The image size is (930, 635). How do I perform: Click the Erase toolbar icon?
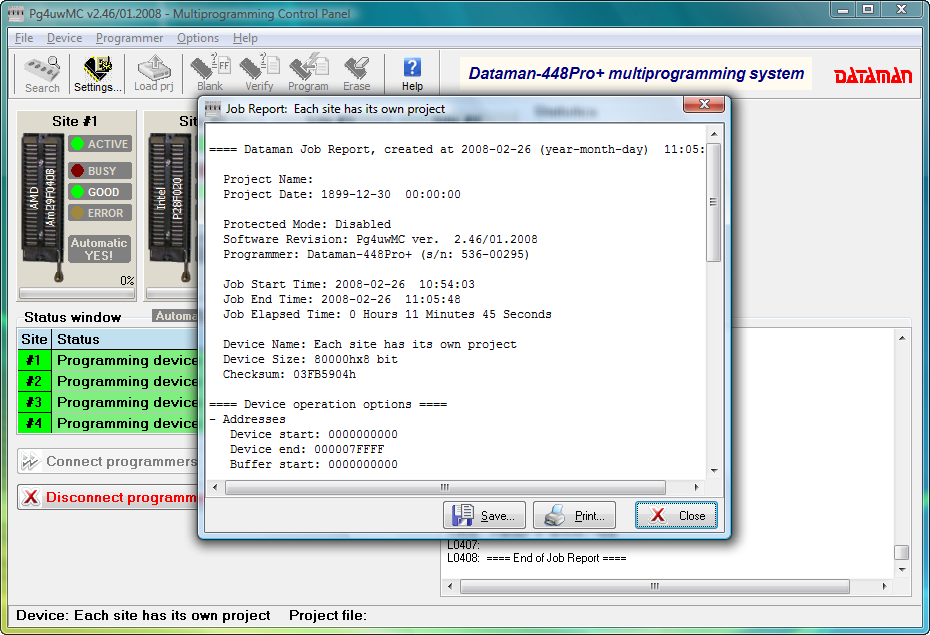[x=356, y=74]
